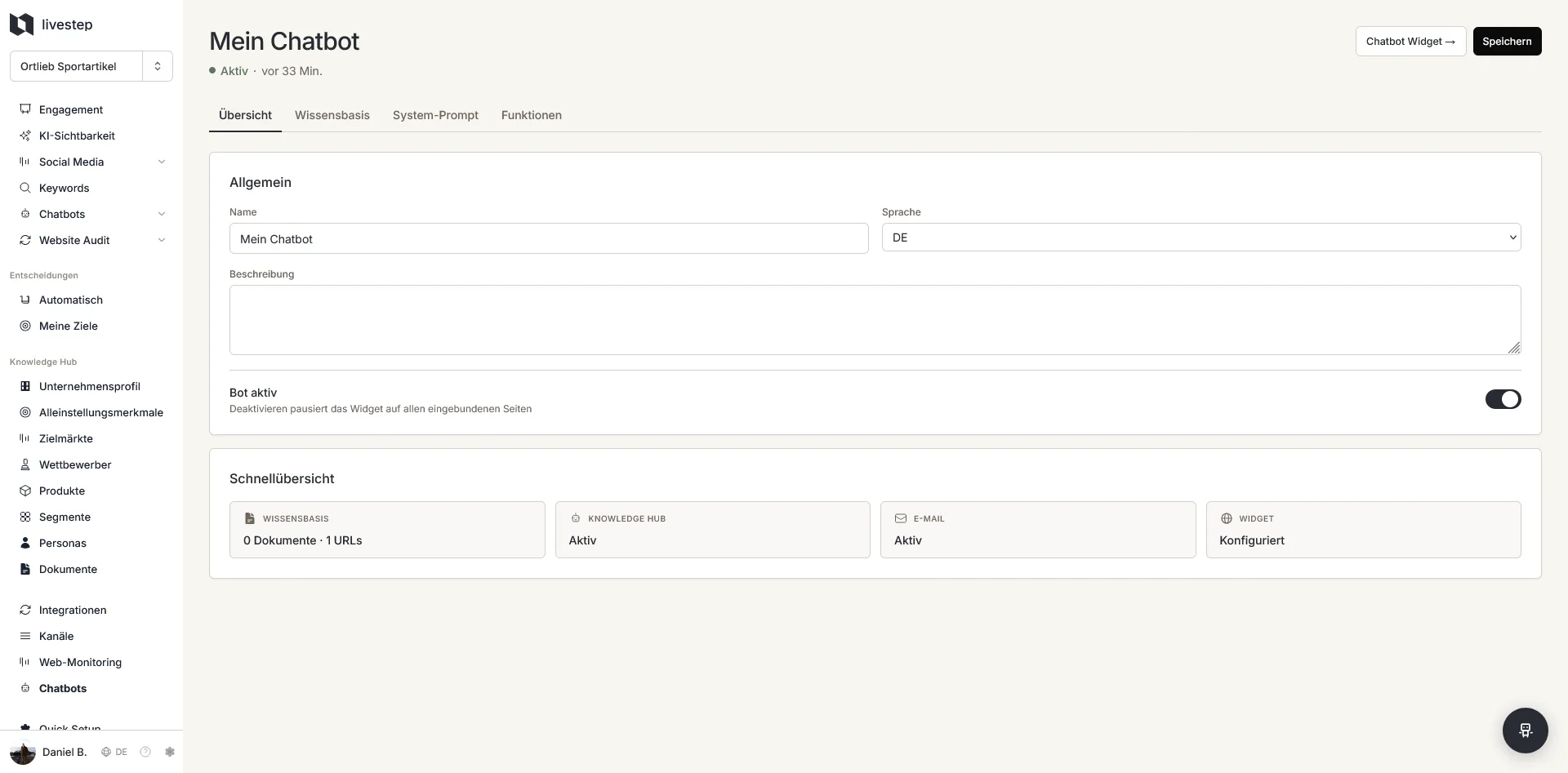
Task: Click the Speichern button
Action: pos(1507,41)
